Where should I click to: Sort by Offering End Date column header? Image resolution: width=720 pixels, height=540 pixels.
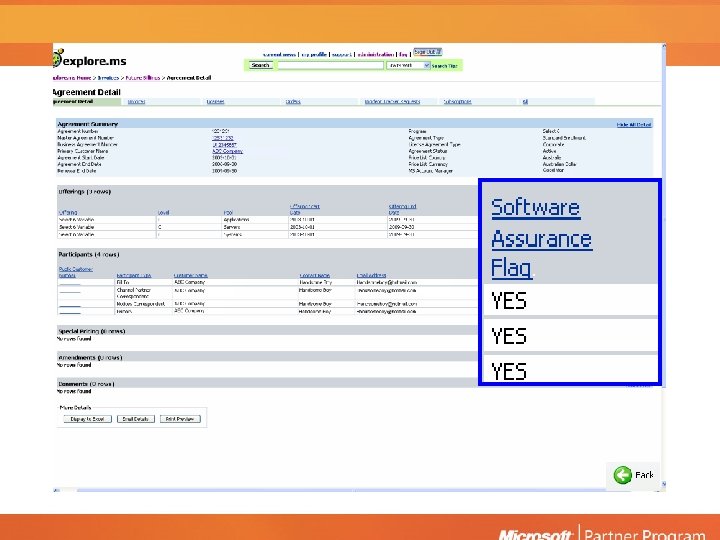click(x=403, y=209)
